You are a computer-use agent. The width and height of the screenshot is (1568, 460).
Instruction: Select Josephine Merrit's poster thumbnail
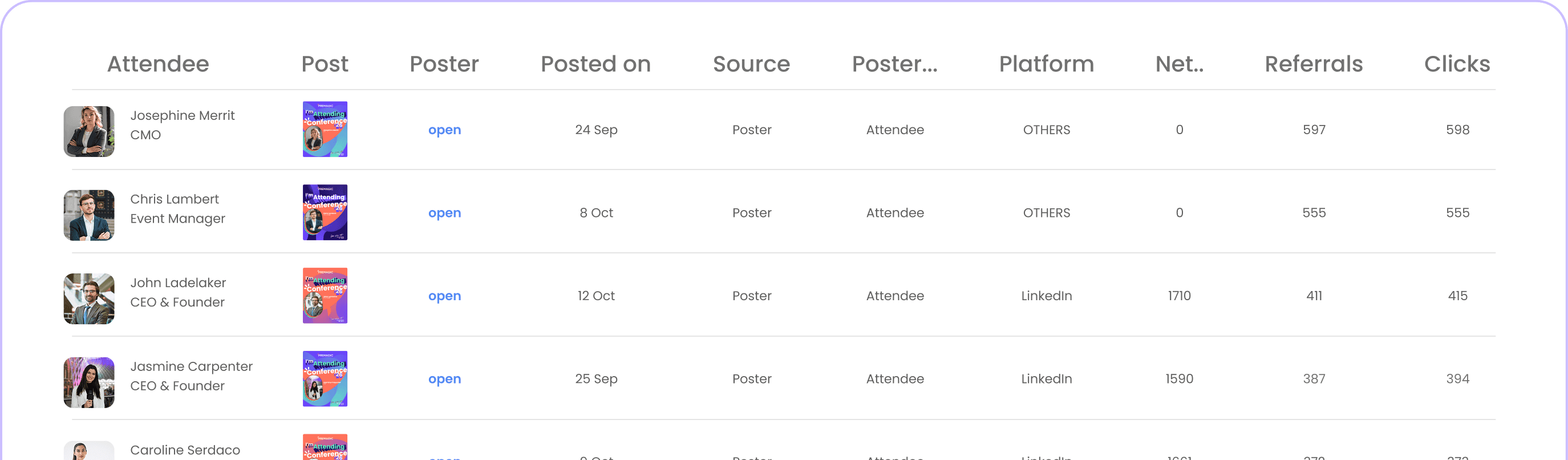[325, 129]
